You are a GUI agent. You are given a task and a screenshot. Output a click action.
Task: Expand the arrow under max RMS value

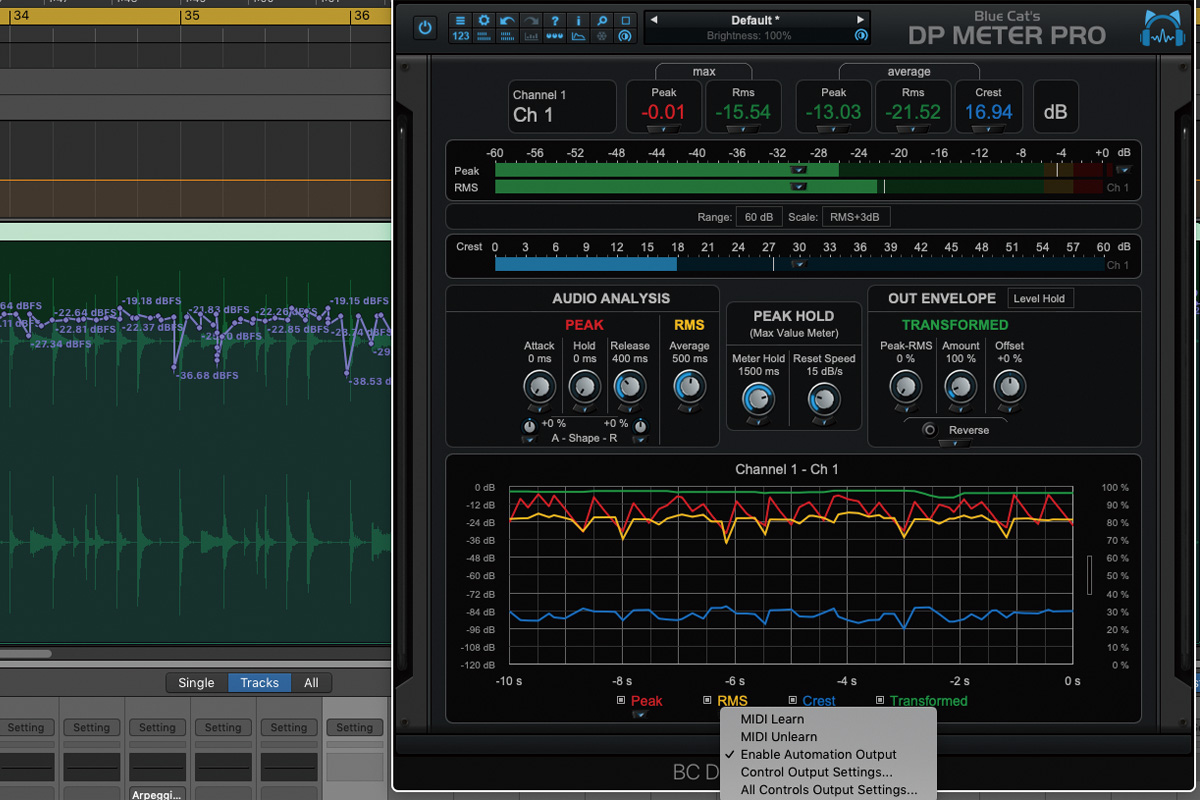744,130
